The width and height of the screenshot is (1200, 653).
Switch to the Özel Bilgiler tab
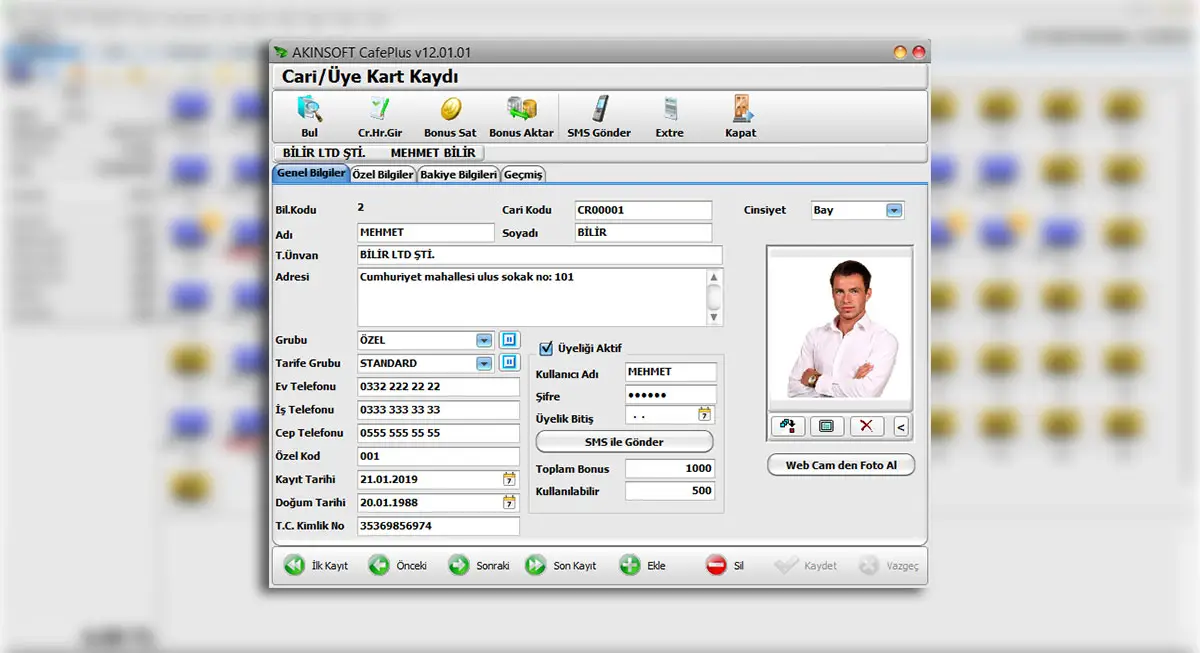pos(383,174)
